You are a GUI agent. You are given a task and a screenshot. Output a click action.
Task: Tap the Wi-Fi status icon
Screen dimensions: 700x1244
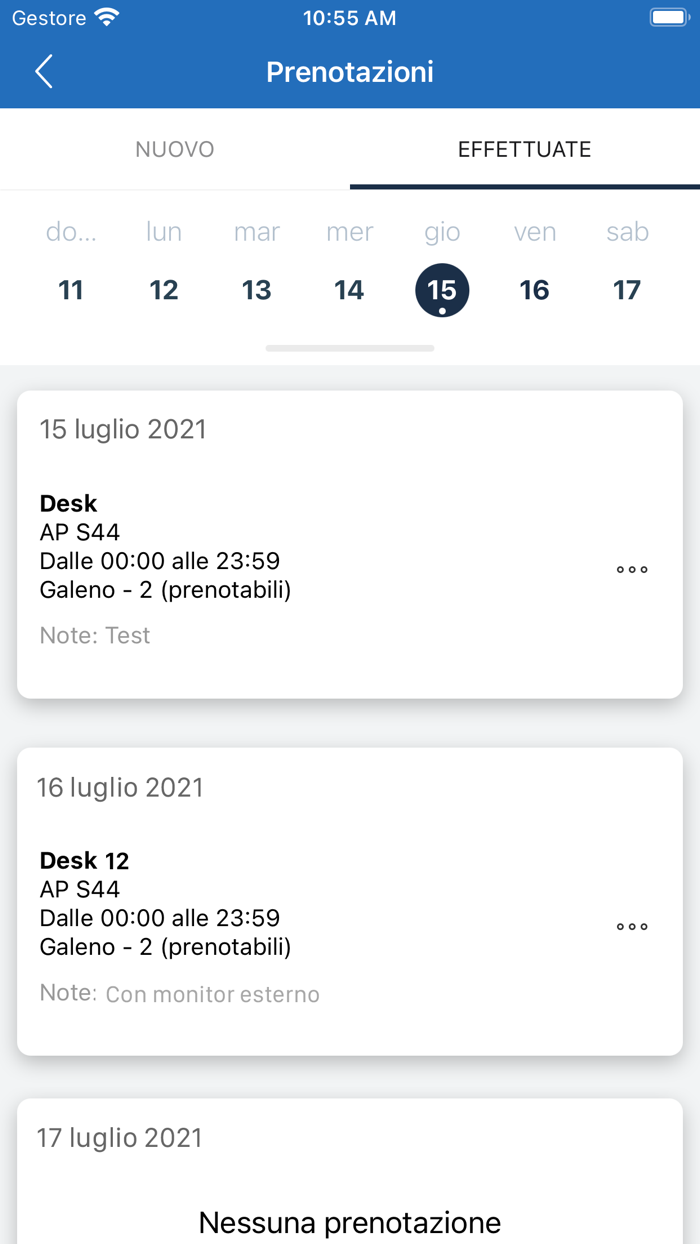click(106, 18)
